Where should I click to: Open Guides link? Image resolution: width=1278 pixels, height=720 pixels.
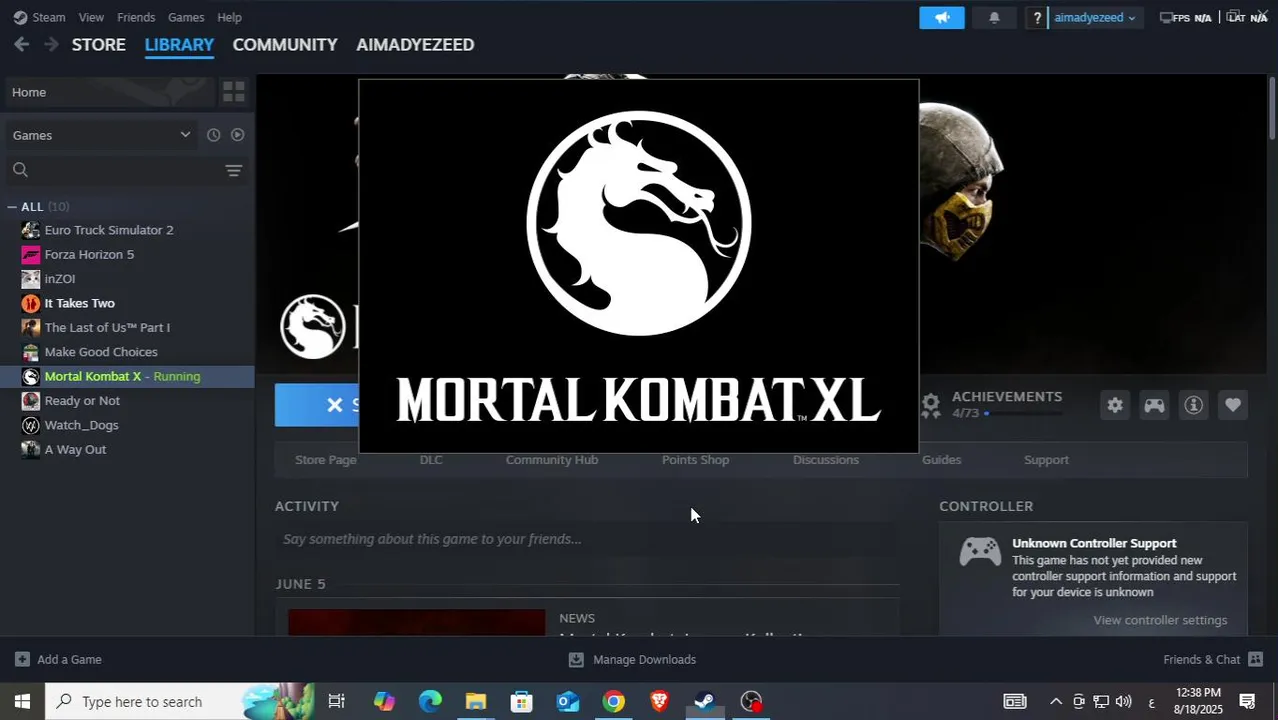[941, 460]
